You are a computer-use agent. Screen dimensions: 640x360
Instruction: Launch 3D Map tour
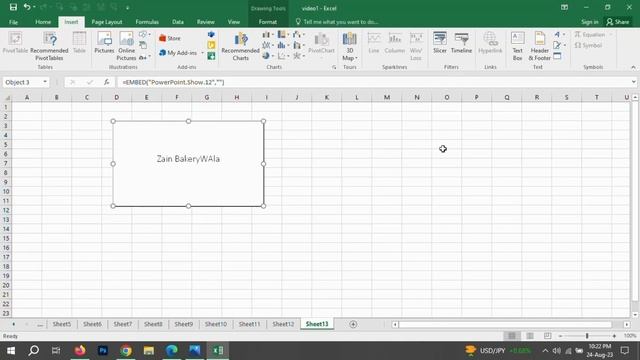(x=349, y=46)
